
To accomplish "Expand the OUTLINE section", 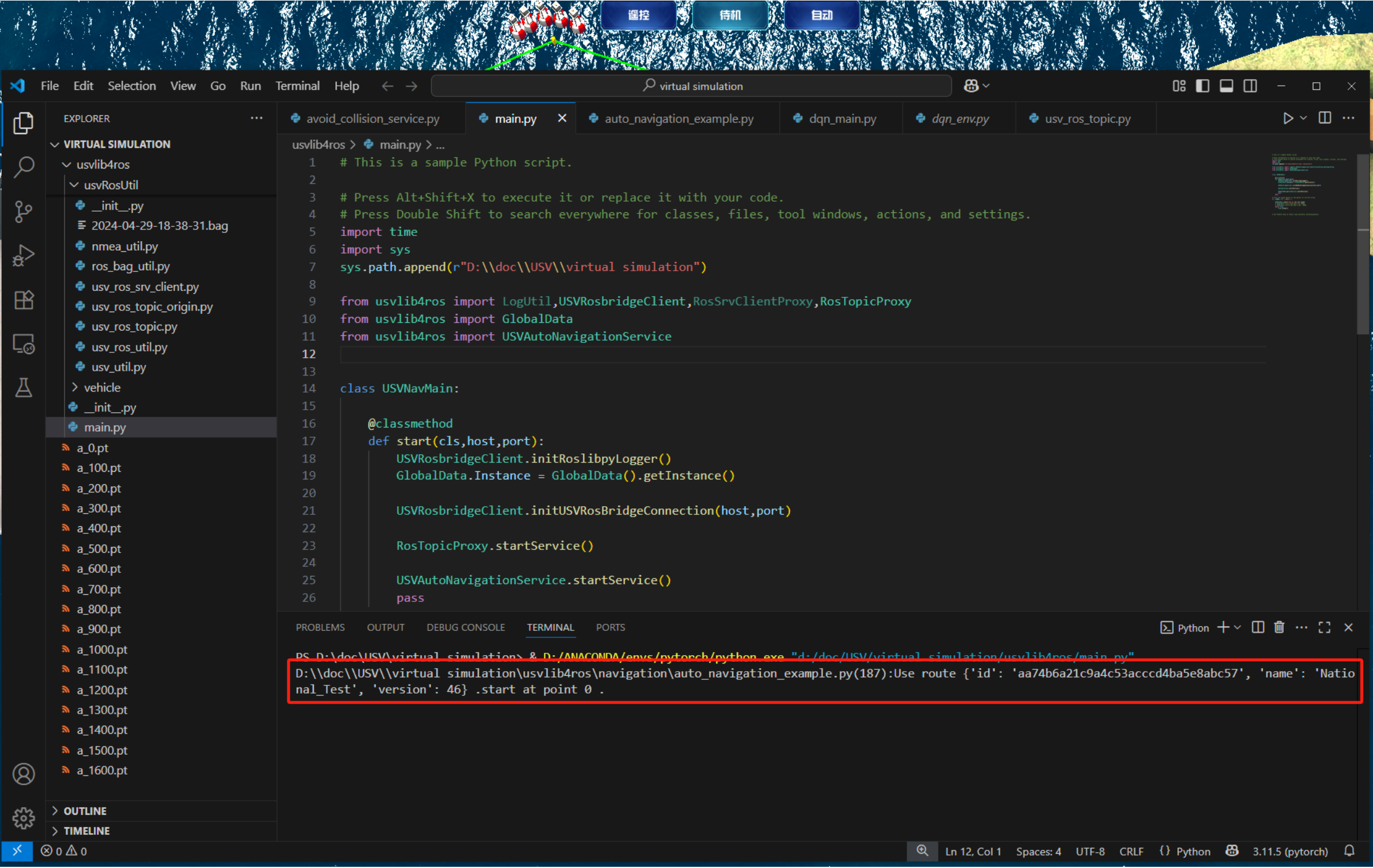I will [85, 811].
